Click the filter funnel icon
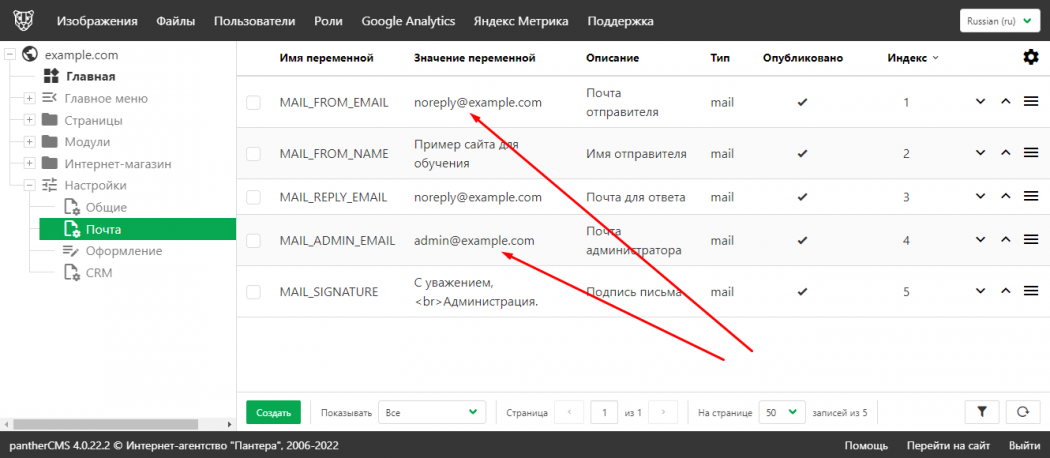Viewport: 1050px width, 458px height. coord(981,412)
